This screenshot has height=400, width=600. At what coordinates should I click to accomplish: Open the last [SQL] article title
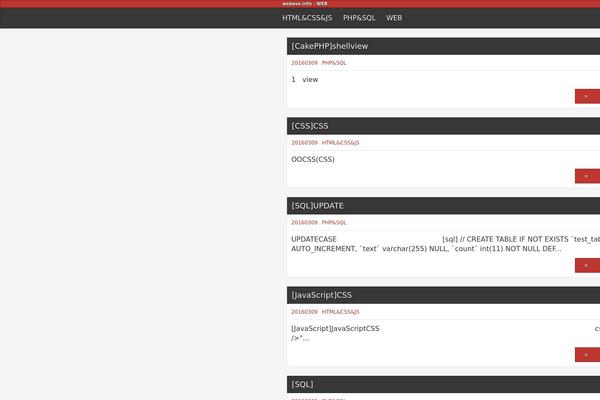[x=302, y=384]
